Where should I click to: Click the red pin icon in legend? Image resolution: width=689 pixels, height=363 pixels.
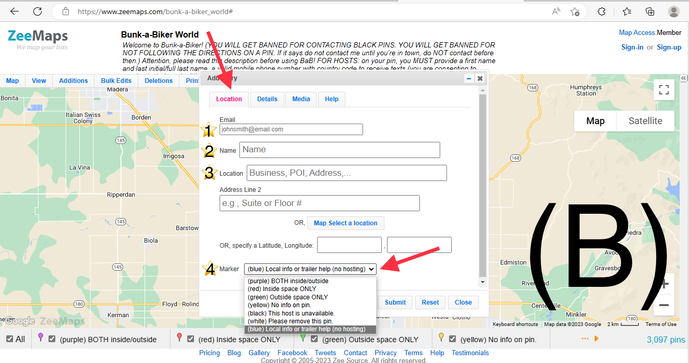[x=179, y=338]
